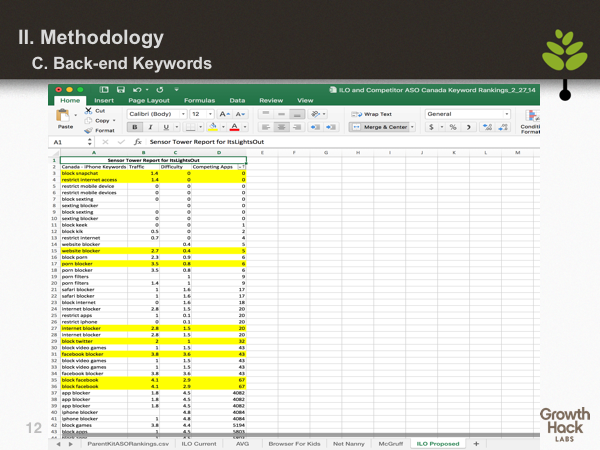Click the workbook layout icon in title bar
Viewport: 600px width, 450px height.
coord(104,90)
